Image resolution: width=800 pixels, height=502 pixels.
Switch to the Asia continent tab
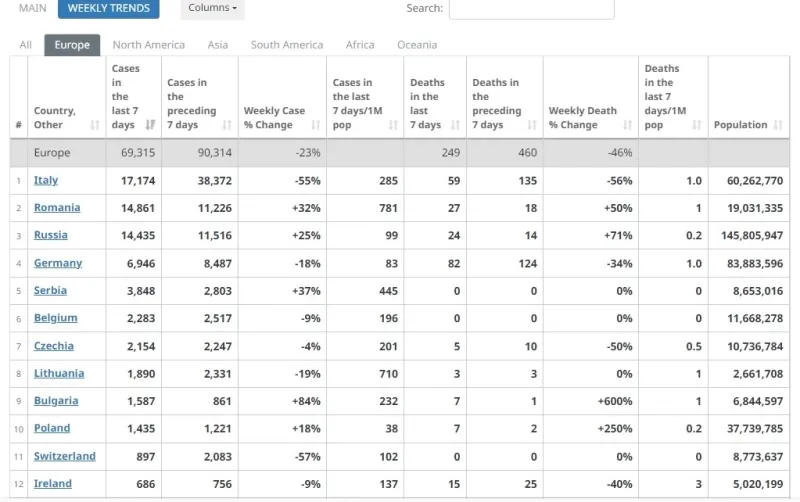tap(218, 45)
